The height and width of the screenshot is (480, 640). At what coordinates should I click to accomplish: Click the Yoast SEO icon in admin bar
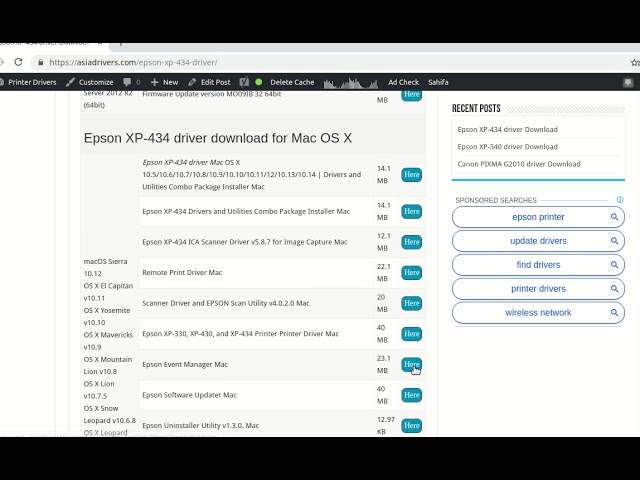pyautogui.click(x=244, y=82)
